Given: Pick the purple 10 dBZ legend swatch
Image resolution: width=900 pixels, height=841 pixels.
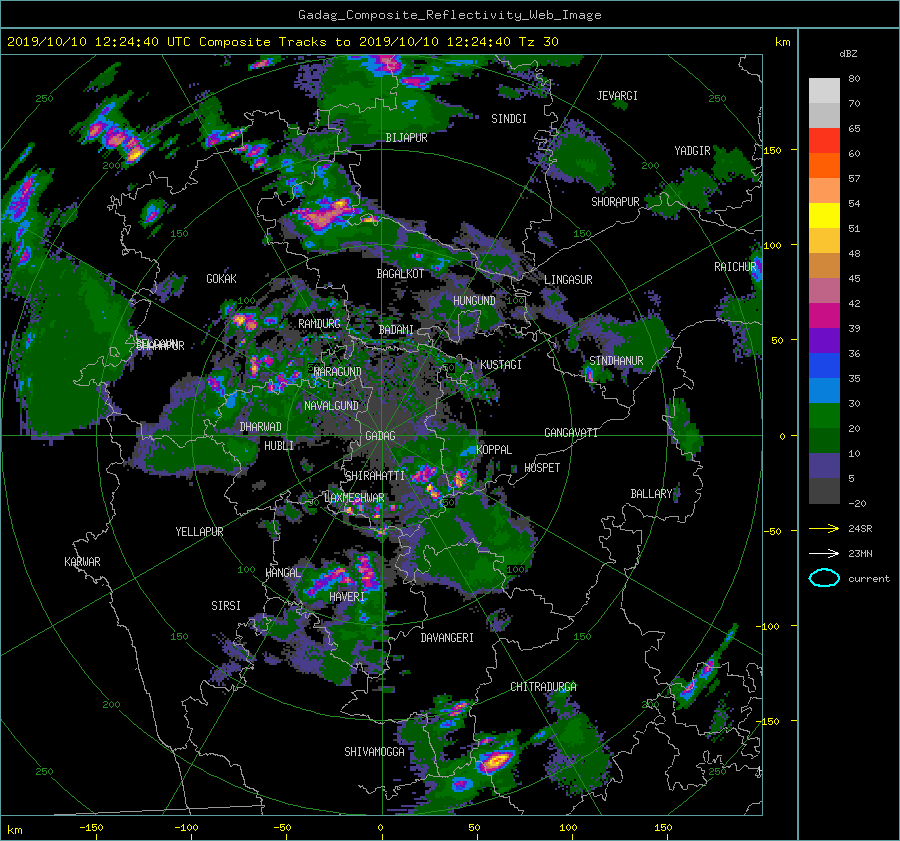Looking at the screenshot, I should tap(824, 465).
